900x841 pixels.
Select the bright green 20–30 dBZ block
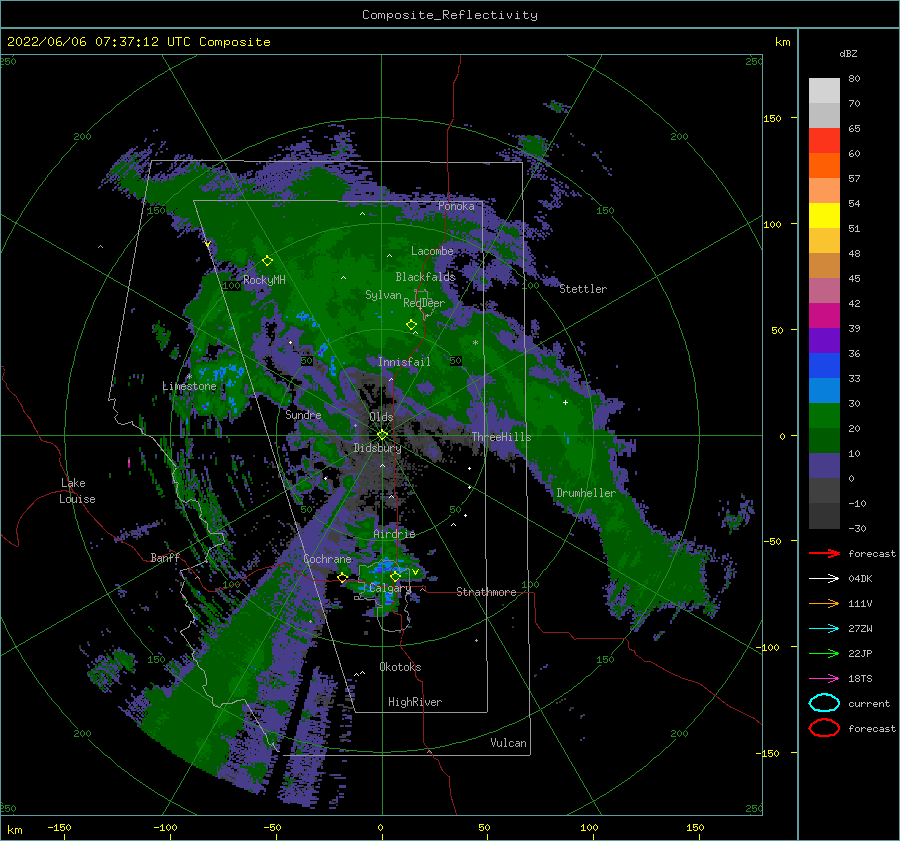(824, 416)
